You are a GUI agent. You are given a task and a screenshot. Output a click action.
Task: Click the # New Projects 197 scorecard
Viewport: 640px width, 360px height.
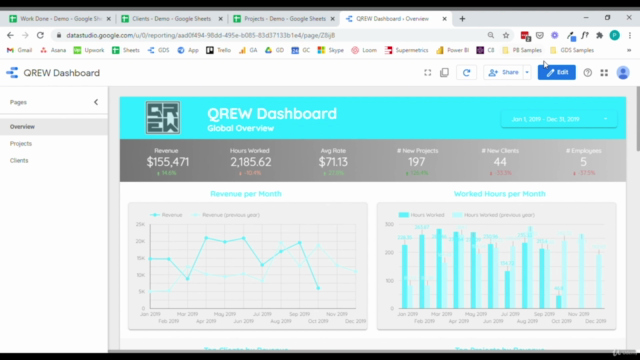[x=417, y=162]
